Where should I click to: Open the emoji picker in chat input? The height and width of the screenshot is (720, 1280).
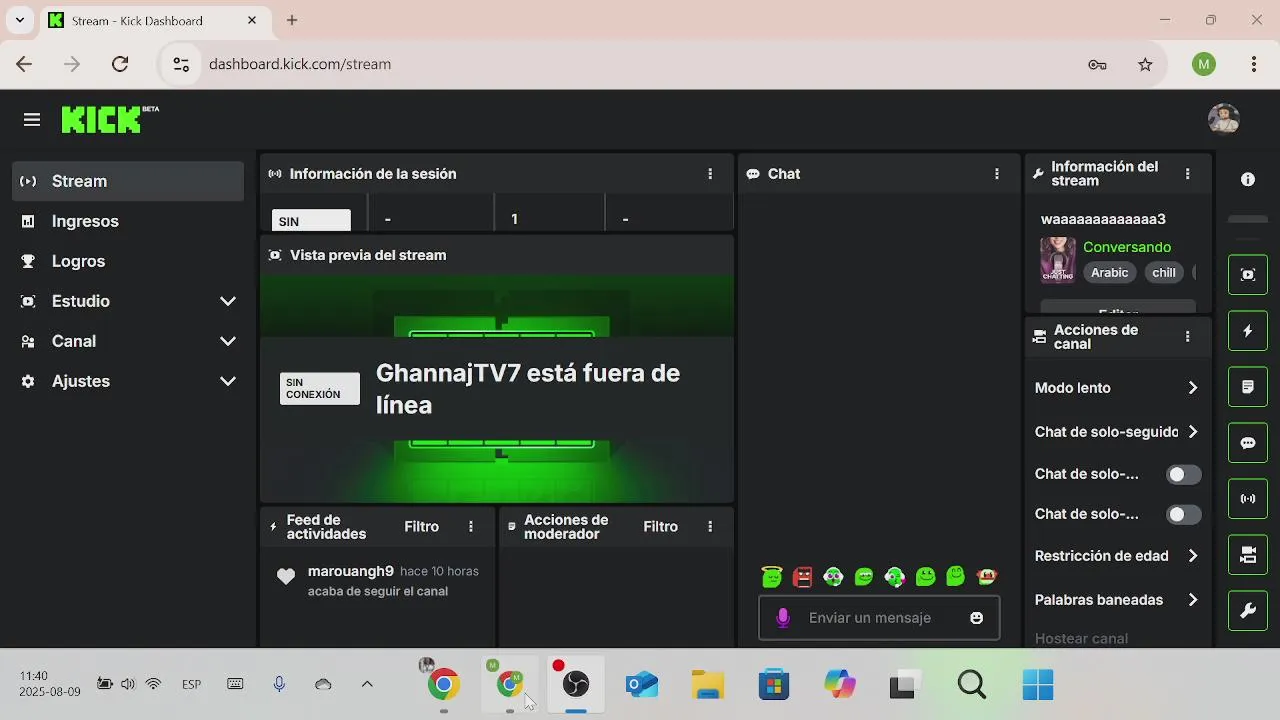point(976,618)
